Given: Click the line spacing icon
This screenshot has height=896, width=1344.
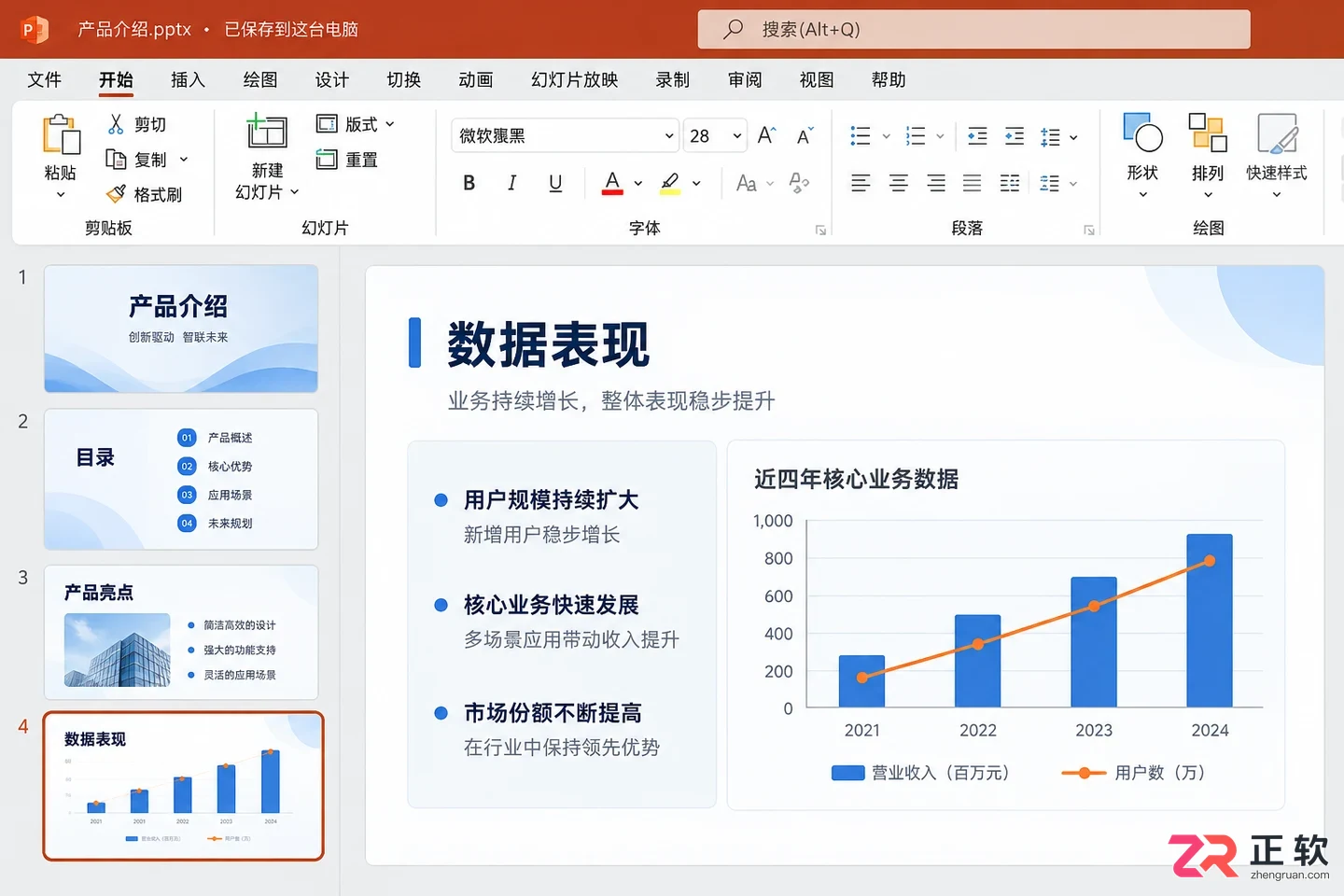Looking at the screenshot, I should (1050, 136).
